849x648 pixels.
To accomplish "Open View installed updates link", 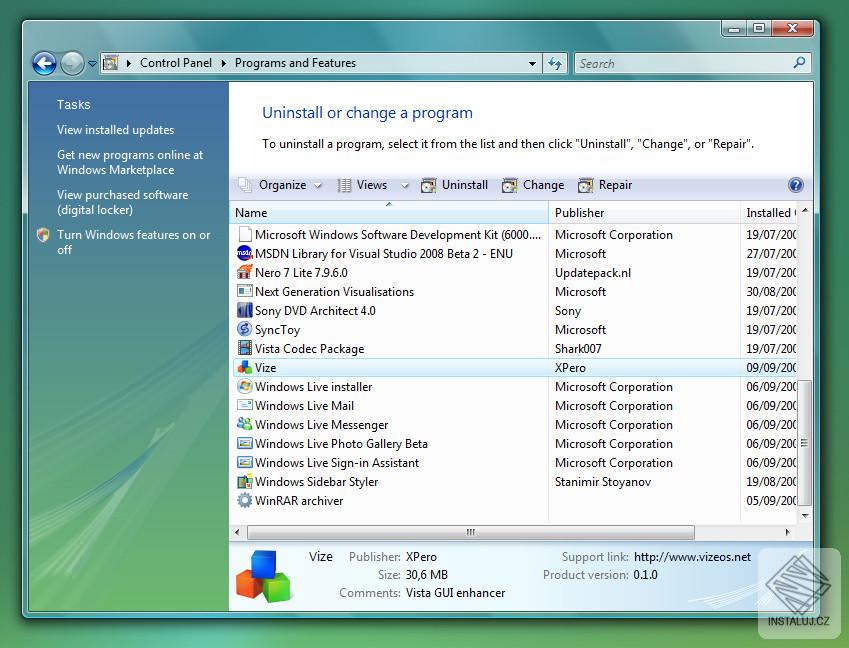I will point(115,130).
